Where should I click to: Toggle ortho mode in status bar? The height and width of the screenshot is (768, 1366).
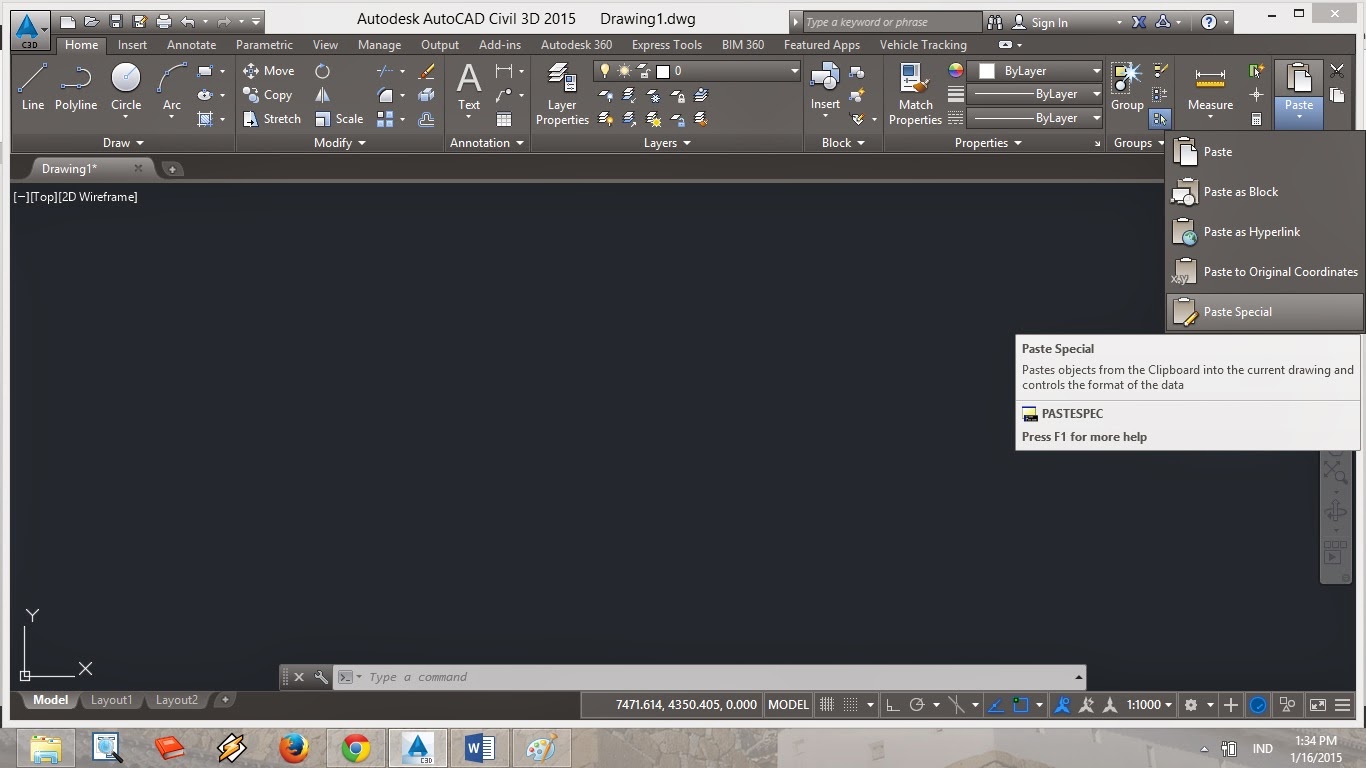[893, 705]
